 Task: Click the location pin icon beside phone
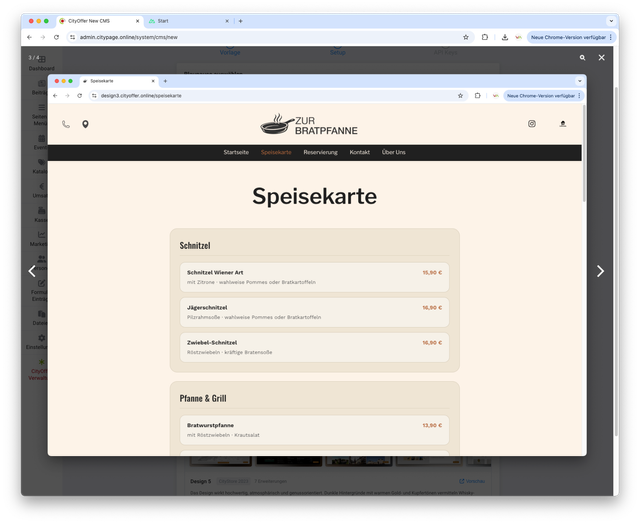tap(85, 124)
